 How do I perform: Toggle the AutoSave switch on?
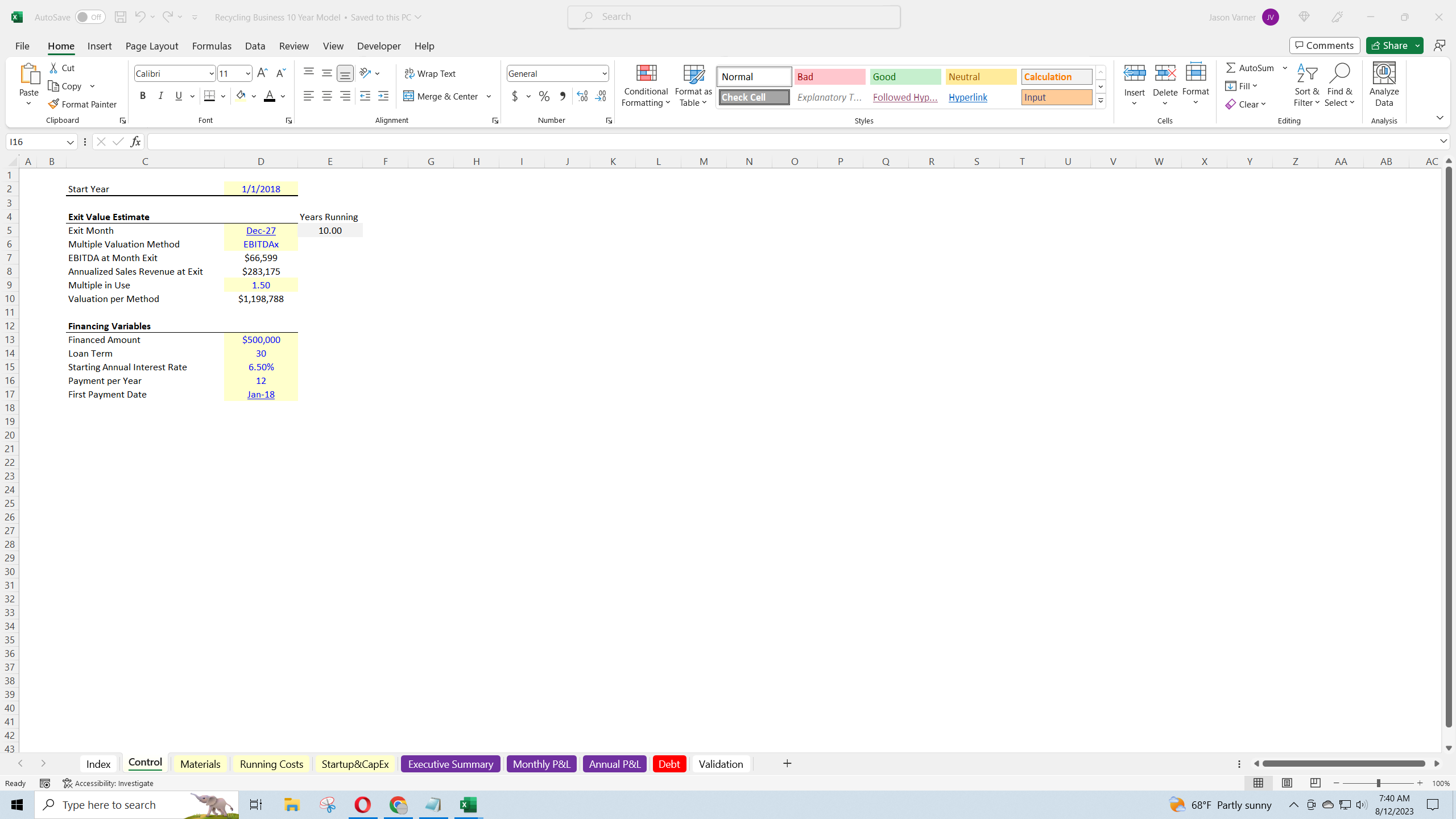90,17
